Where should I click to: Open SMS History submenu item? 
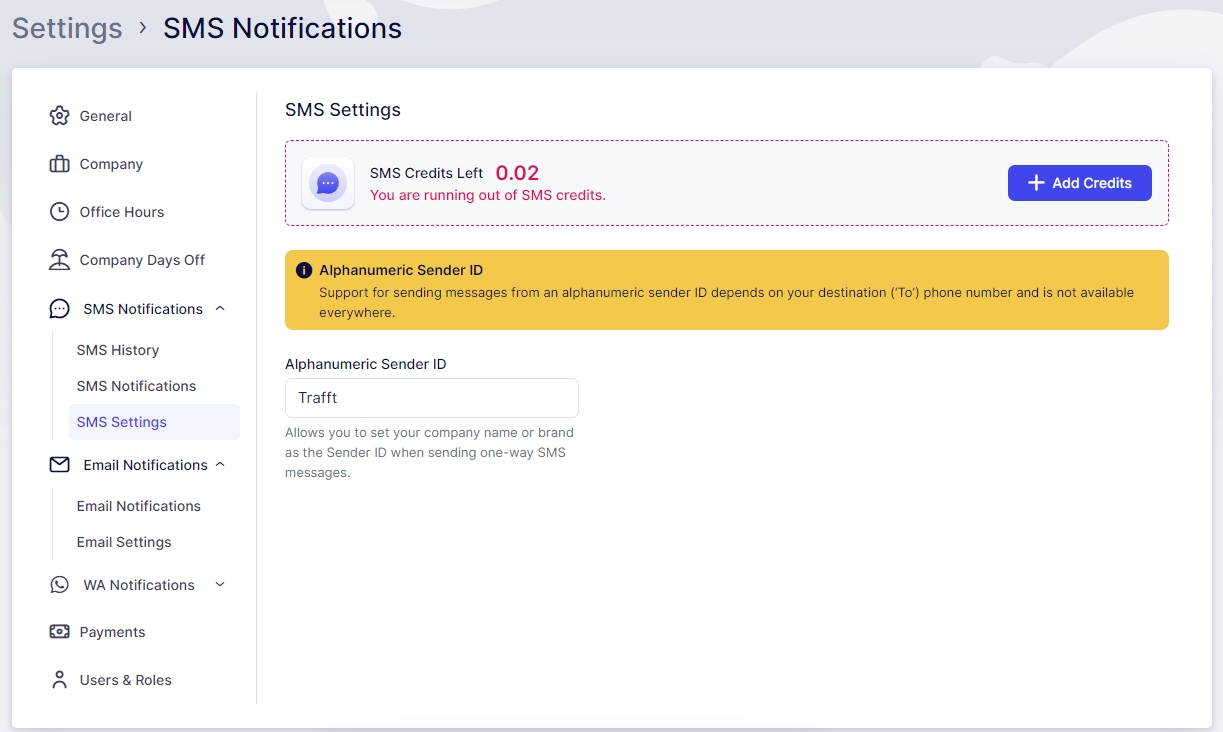click(118, 350)
